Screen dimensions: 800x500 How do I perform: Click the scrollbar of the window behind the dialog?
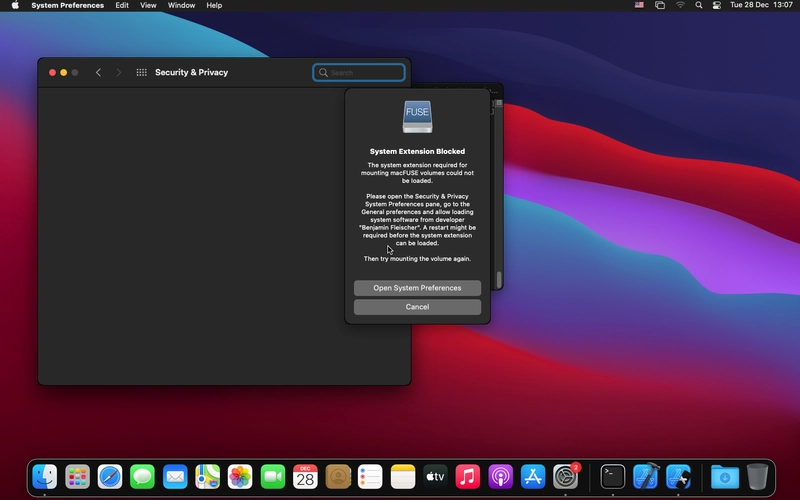pyautogui.click(x=499, y=280)
